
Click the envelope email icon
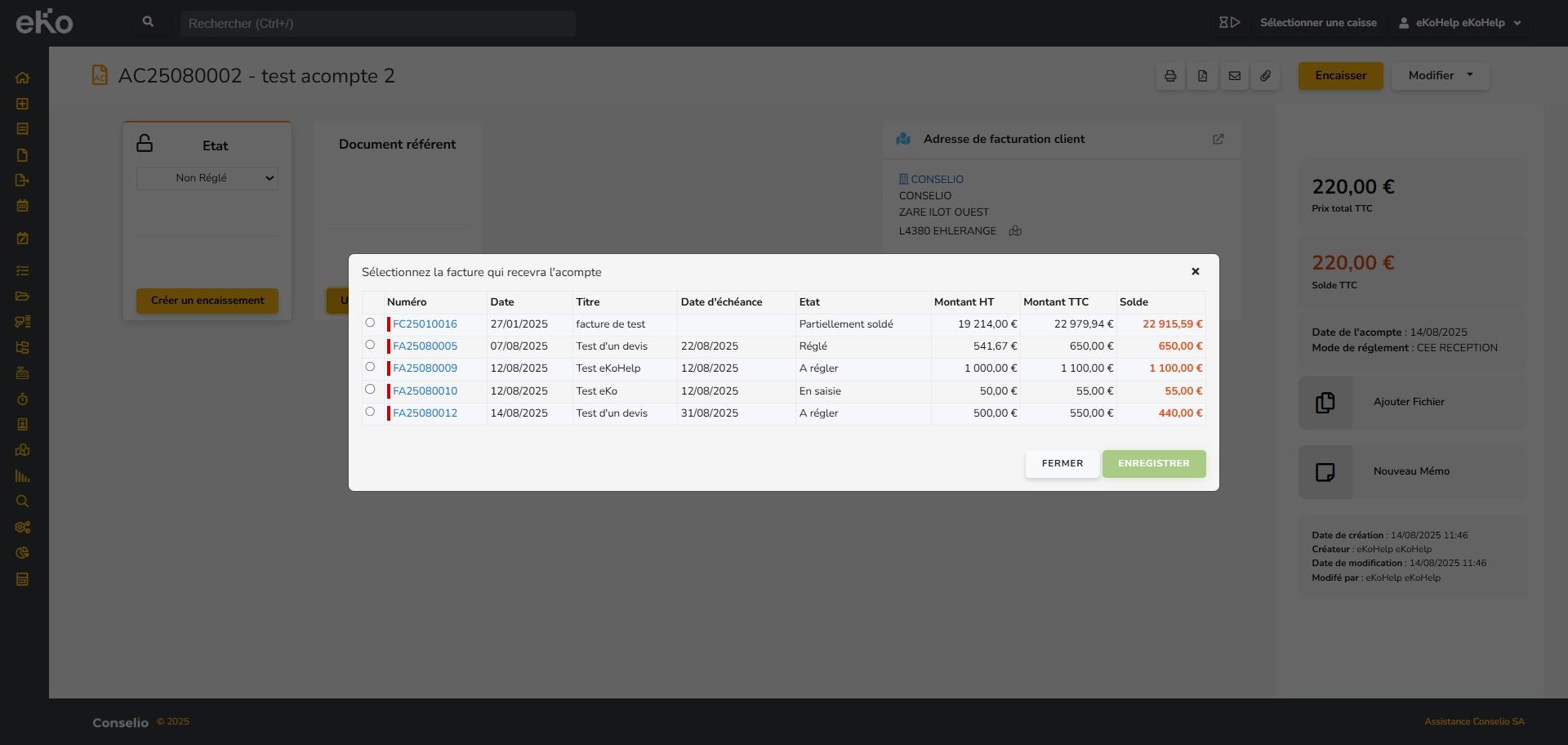[x=1234, y=76]
